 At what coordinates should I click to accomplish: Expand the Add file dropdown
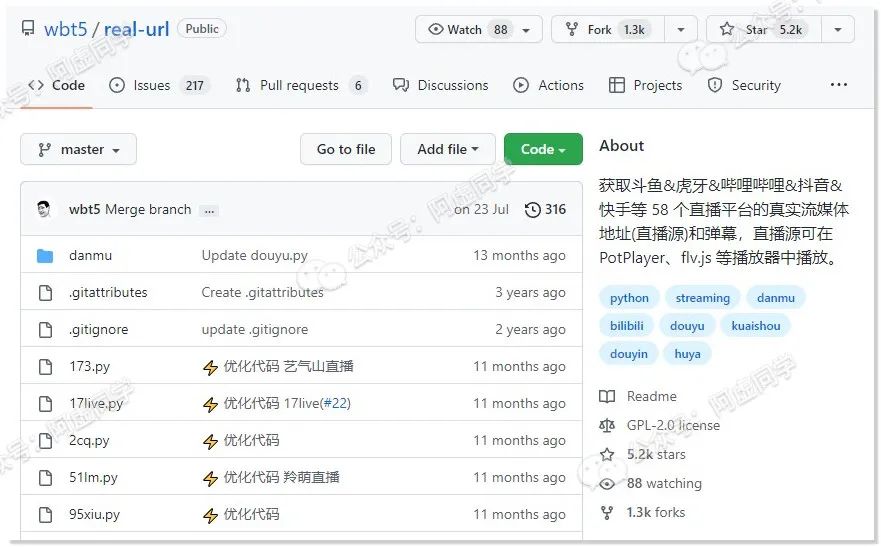point(448,149)
